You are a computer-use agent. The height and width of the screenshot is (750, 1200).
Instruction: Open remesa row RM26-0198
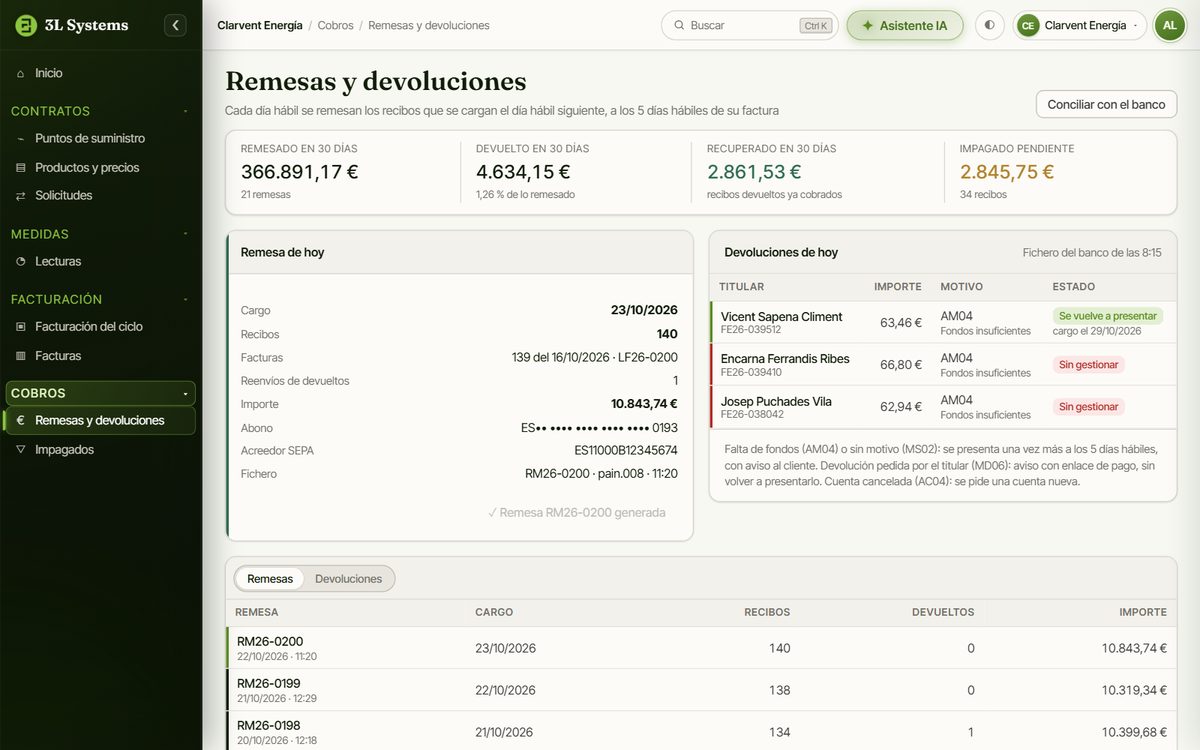click(701, 732)
